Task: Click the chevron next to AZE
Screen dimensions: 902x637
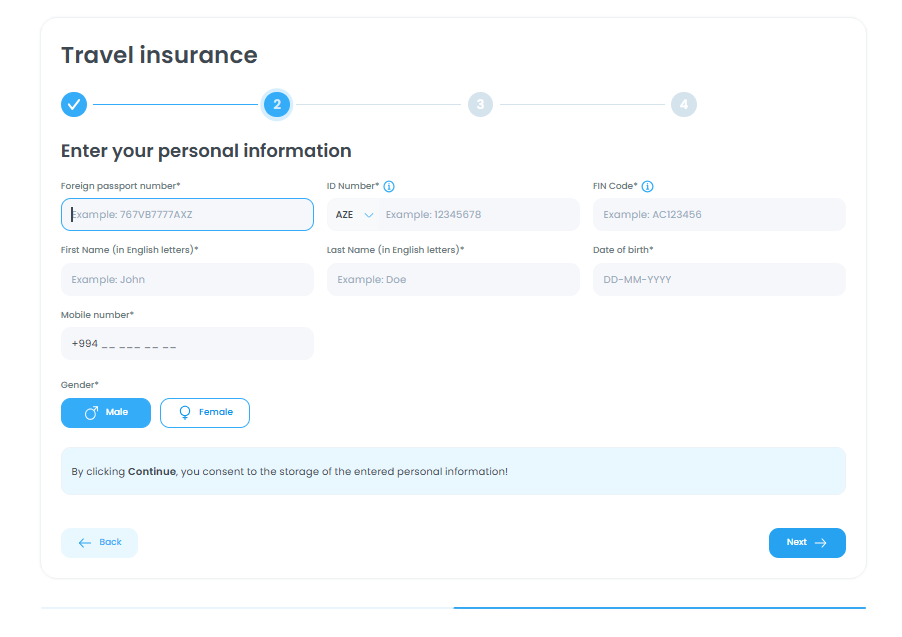Action: click(x=369, y=215)
